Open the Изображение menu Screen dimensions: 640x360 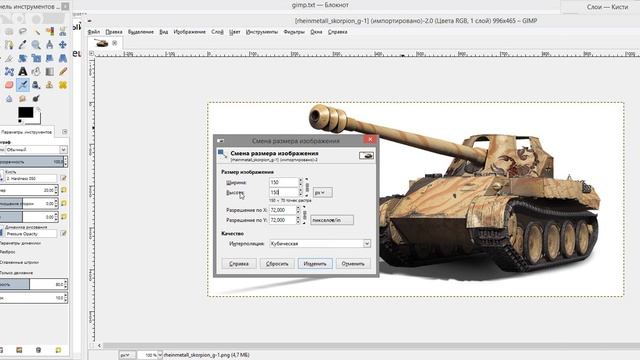coord(189,32)
